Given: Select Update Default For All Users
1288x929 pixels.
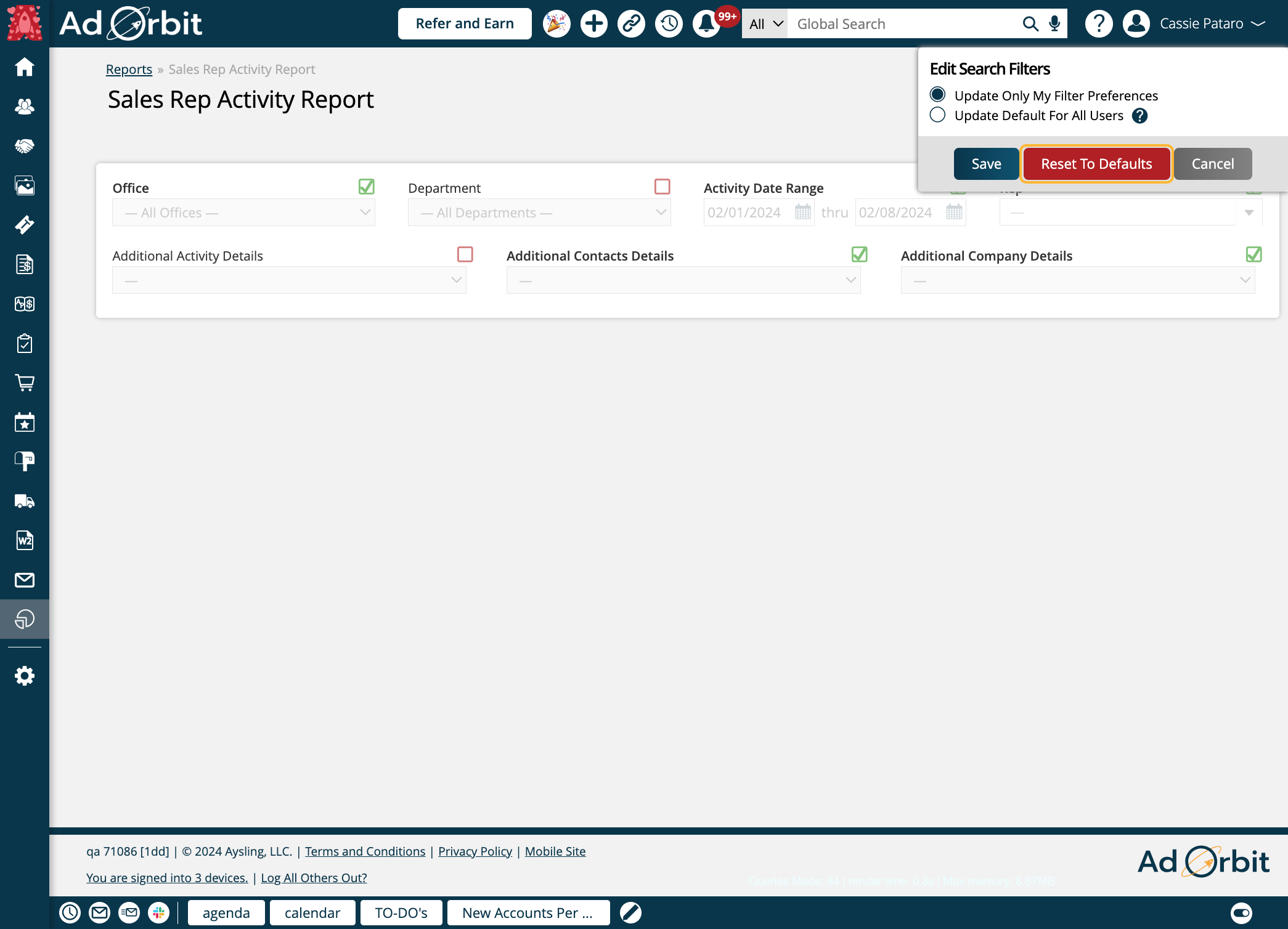Looking at the screenshot, I should [937, 115].
